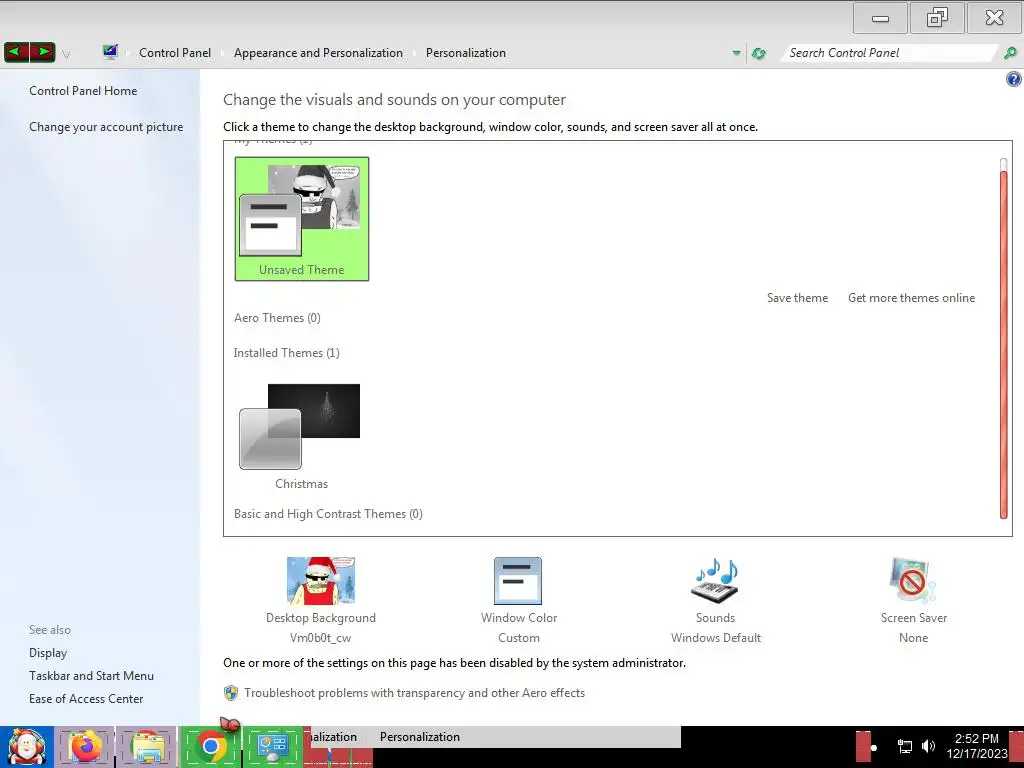1024x768 pixels.
Task: Click the Vm0b0t_cw background name text
Action: click(321, 638)
